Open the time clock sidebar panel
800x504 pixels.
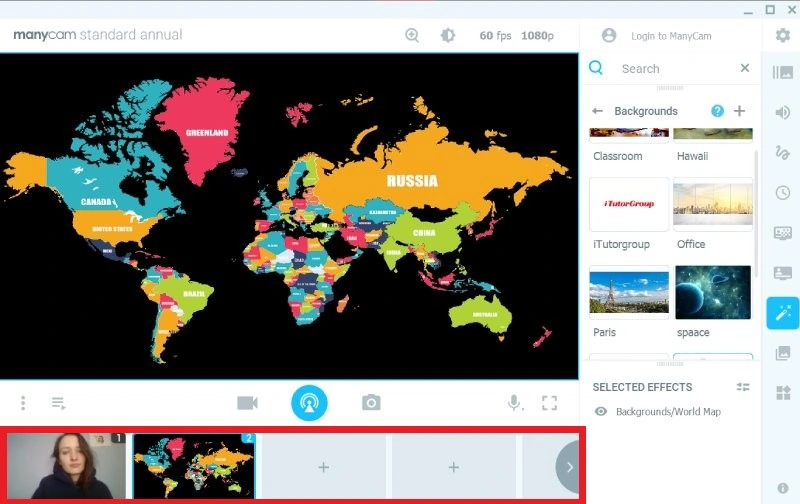783,192
